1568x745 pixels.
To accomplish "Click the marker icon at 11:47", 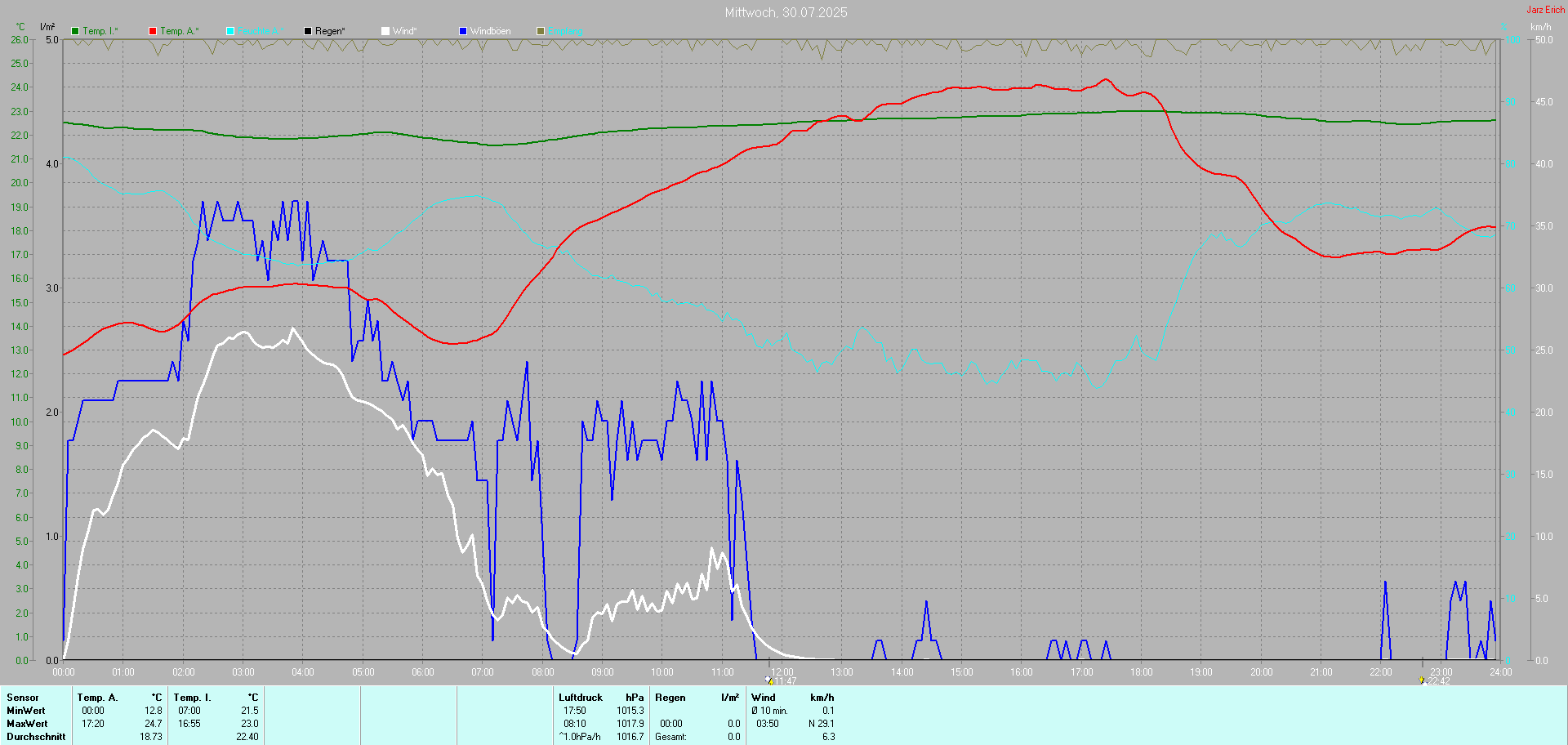I will [x=768, y=680].
